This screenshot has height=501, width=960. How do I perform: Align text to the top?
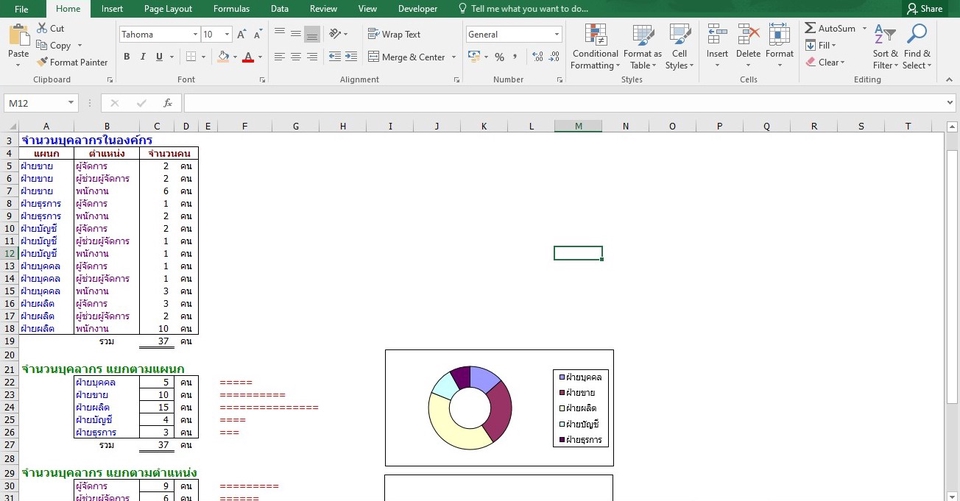(x=280, y=34)
